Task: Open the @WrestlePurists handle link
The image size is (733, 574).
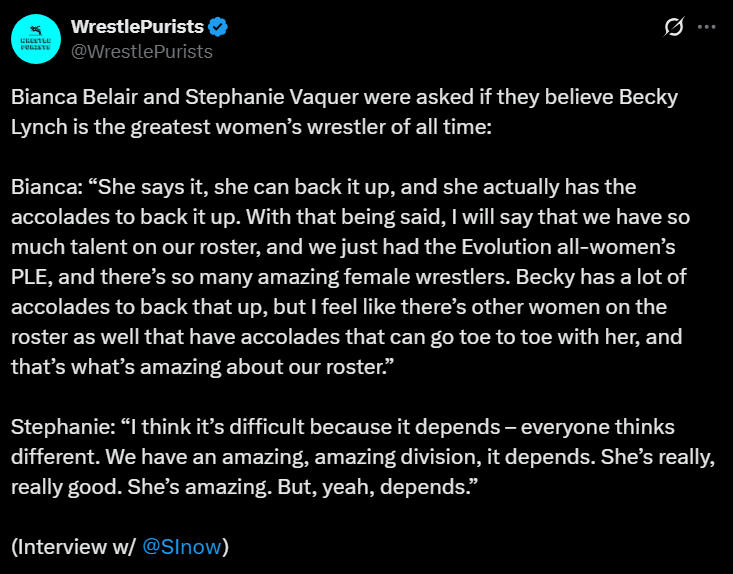Action: click(142, 51)
